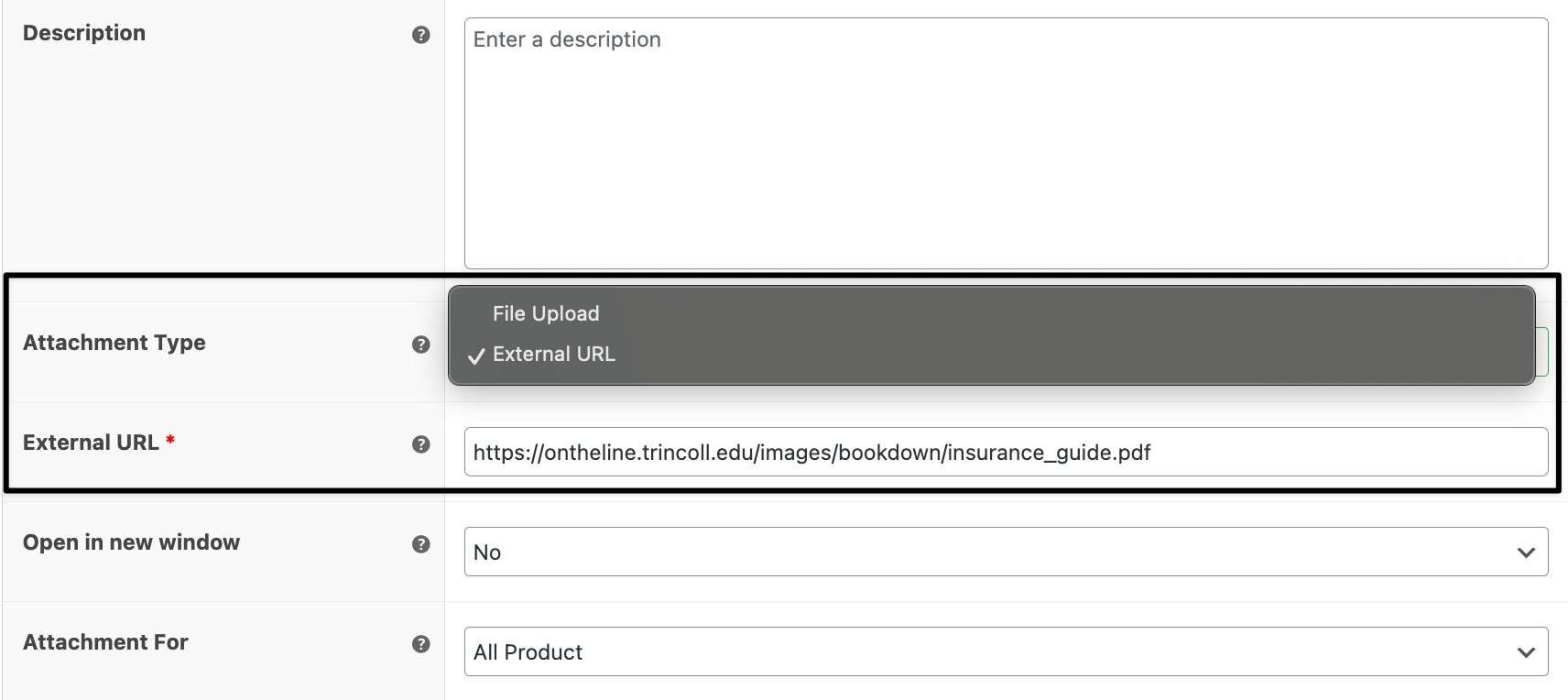Click the Attachment For label text

(105, 642)
